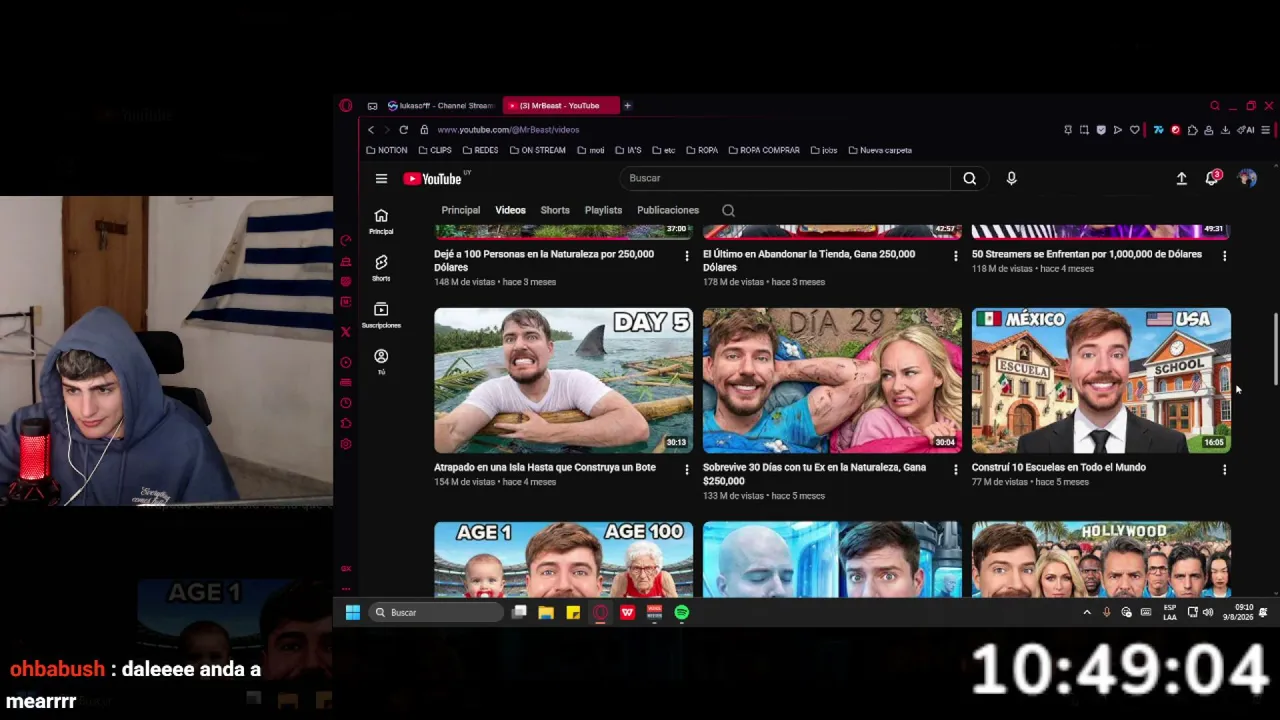Open the ON STREAM bookmarks folder
This screenshot has width=1280, height=720.
pos(538,150)
